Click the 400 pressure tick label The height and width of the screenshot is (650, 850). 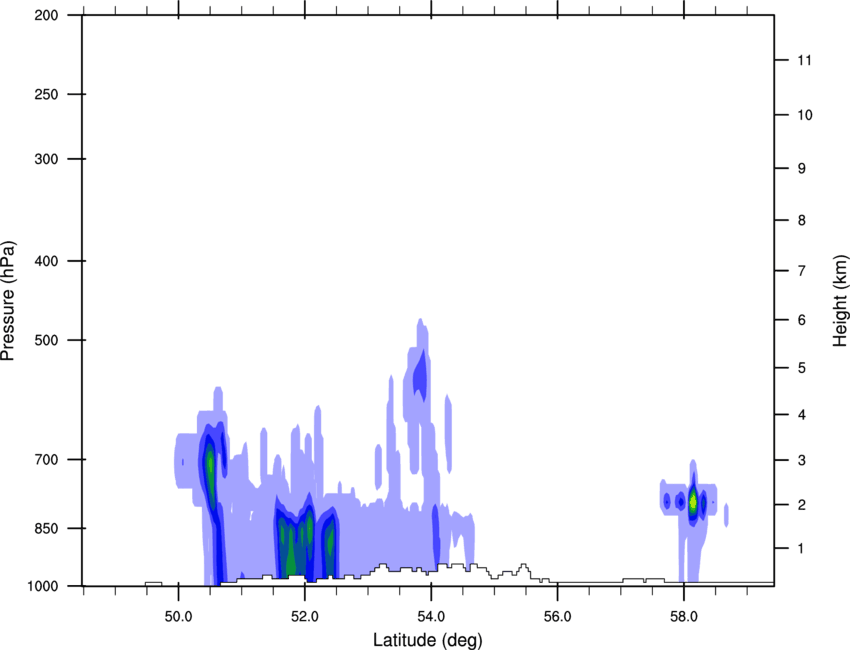pos(46,261)
